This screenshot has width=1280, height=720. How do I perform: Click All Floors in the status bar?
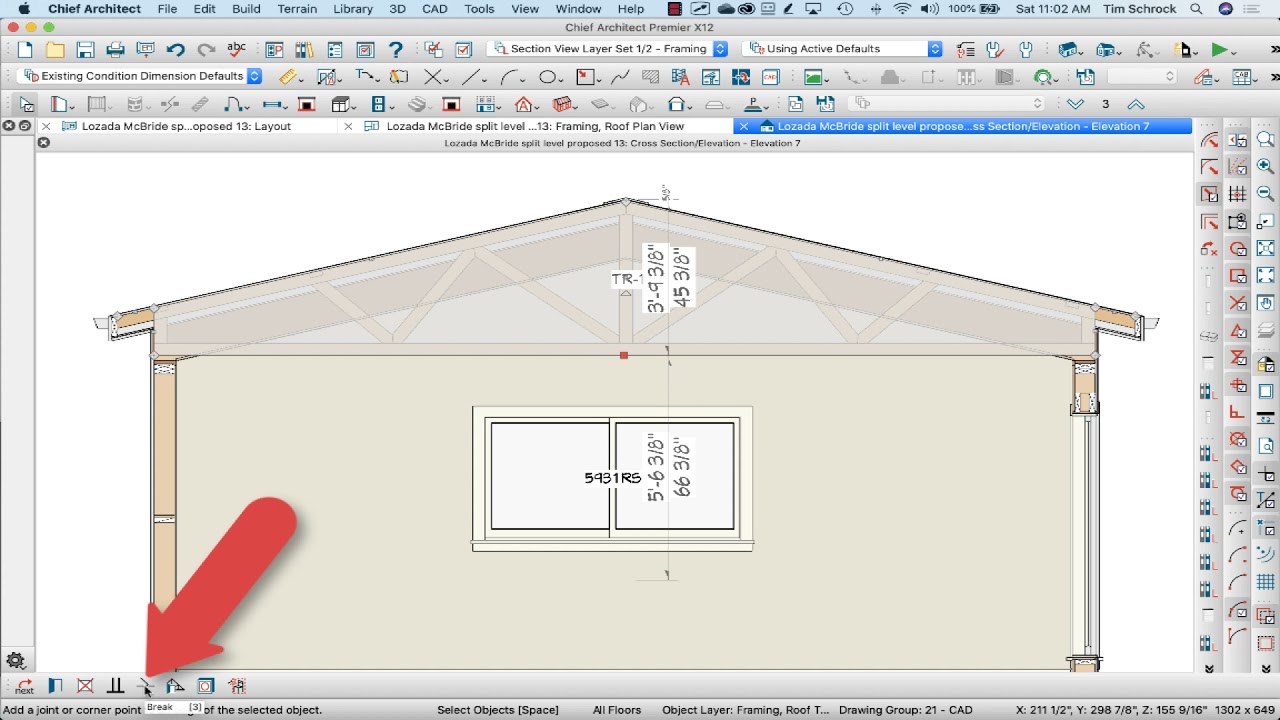click(617, 710)
